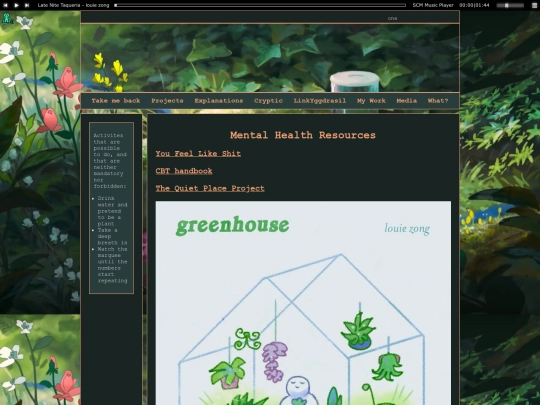Click the 'Watch the marquee' list item

point(112,265)
